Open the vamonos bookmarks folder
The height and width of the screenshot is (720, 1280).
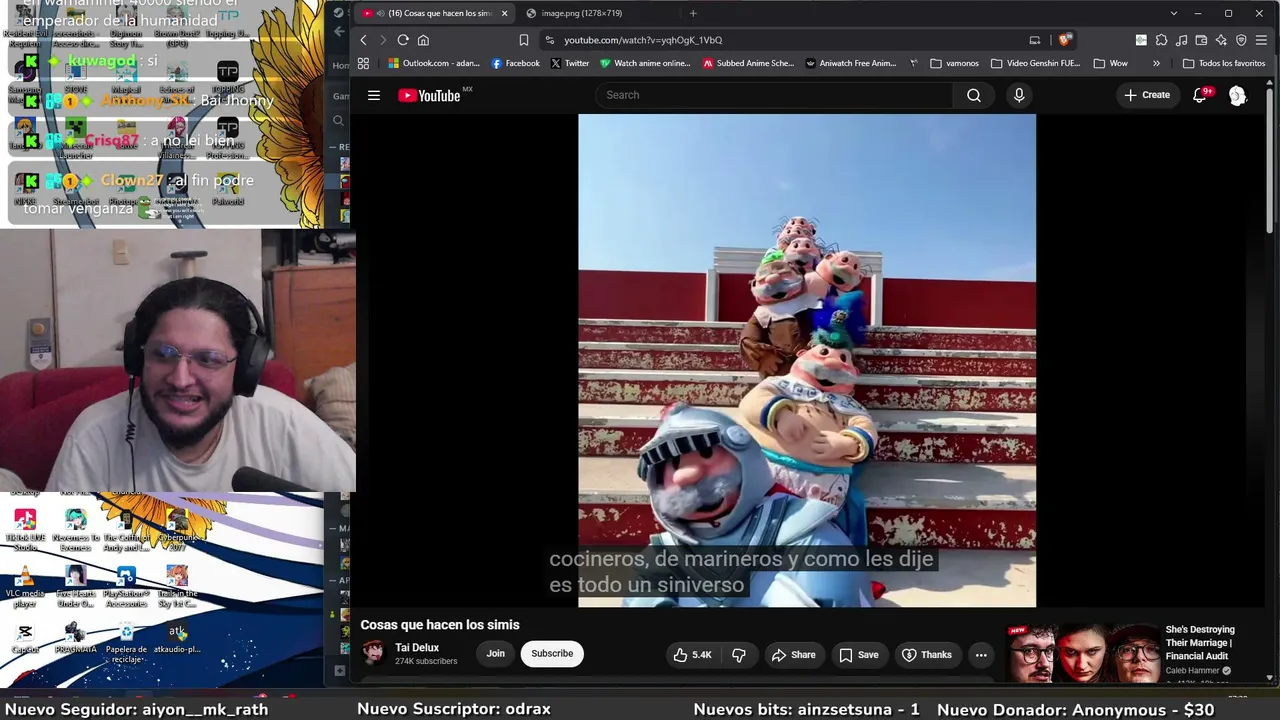[x=954, y=63]
